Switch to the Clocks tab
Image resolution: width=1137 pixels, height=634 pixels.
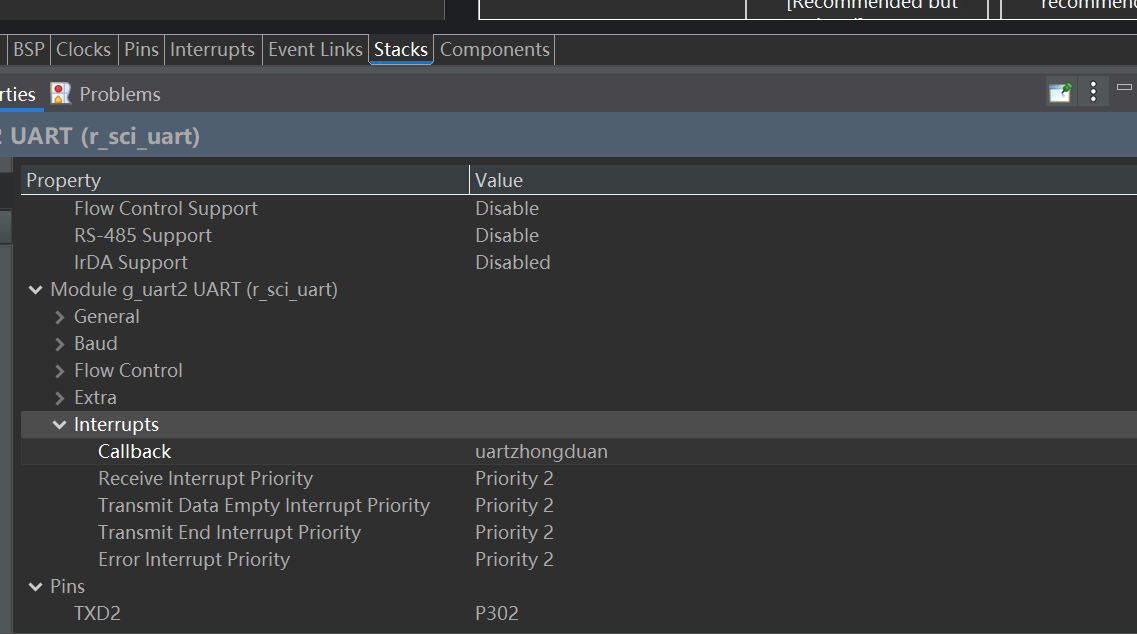tap(83, 49)
